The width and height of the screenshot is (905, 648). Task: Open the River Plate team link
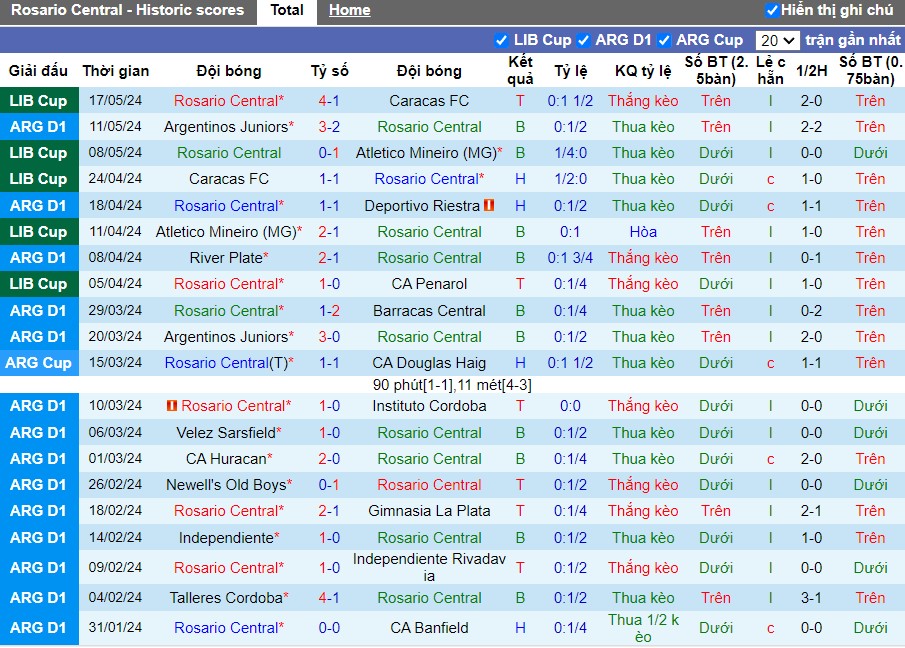pyautogui.click(x=226, y=258)
